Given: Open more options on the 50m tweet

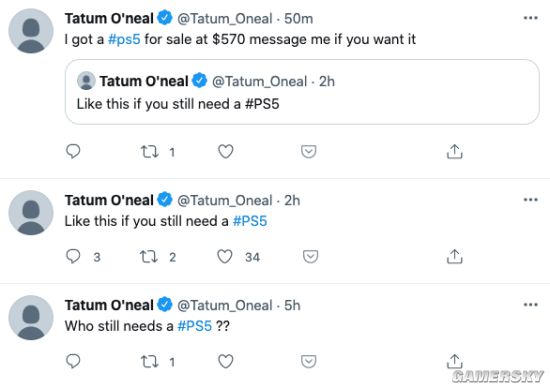Looking at the screenshot, I should [530, 18].
